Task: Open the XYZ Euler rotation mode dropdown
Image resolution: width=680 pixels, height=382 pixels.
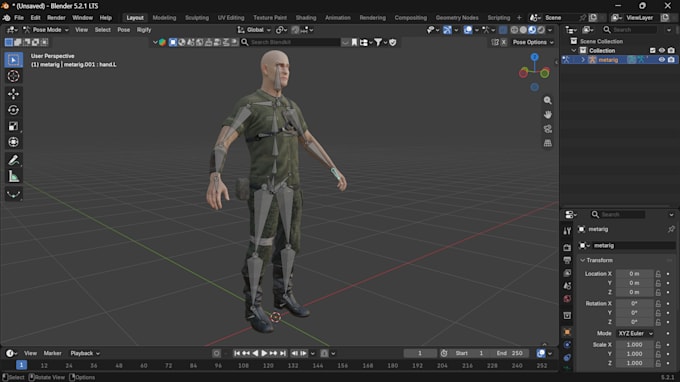Action: [635, 333]
